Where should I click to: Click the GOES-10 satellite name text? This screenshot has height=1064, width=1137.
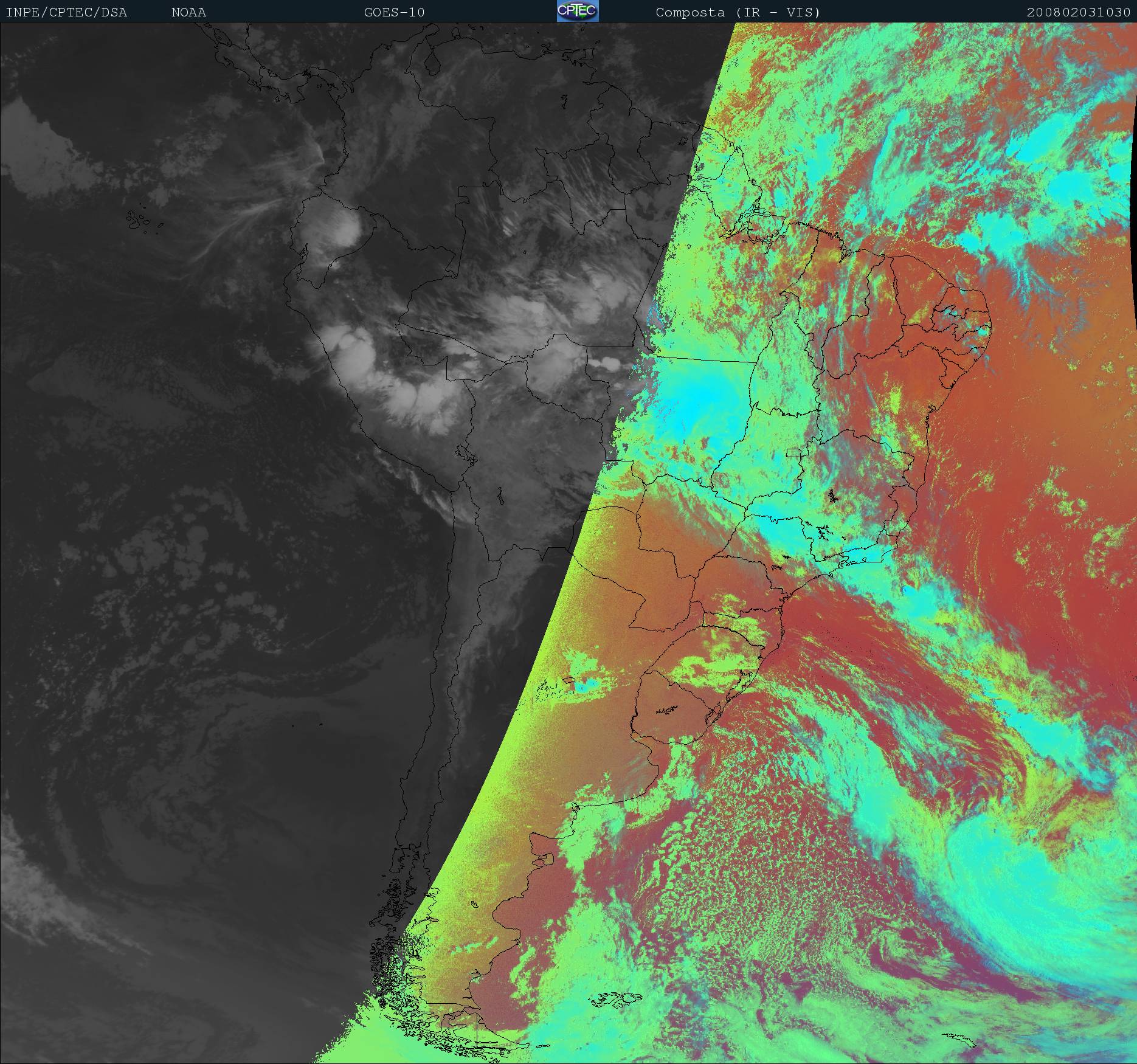coord(394,12)
